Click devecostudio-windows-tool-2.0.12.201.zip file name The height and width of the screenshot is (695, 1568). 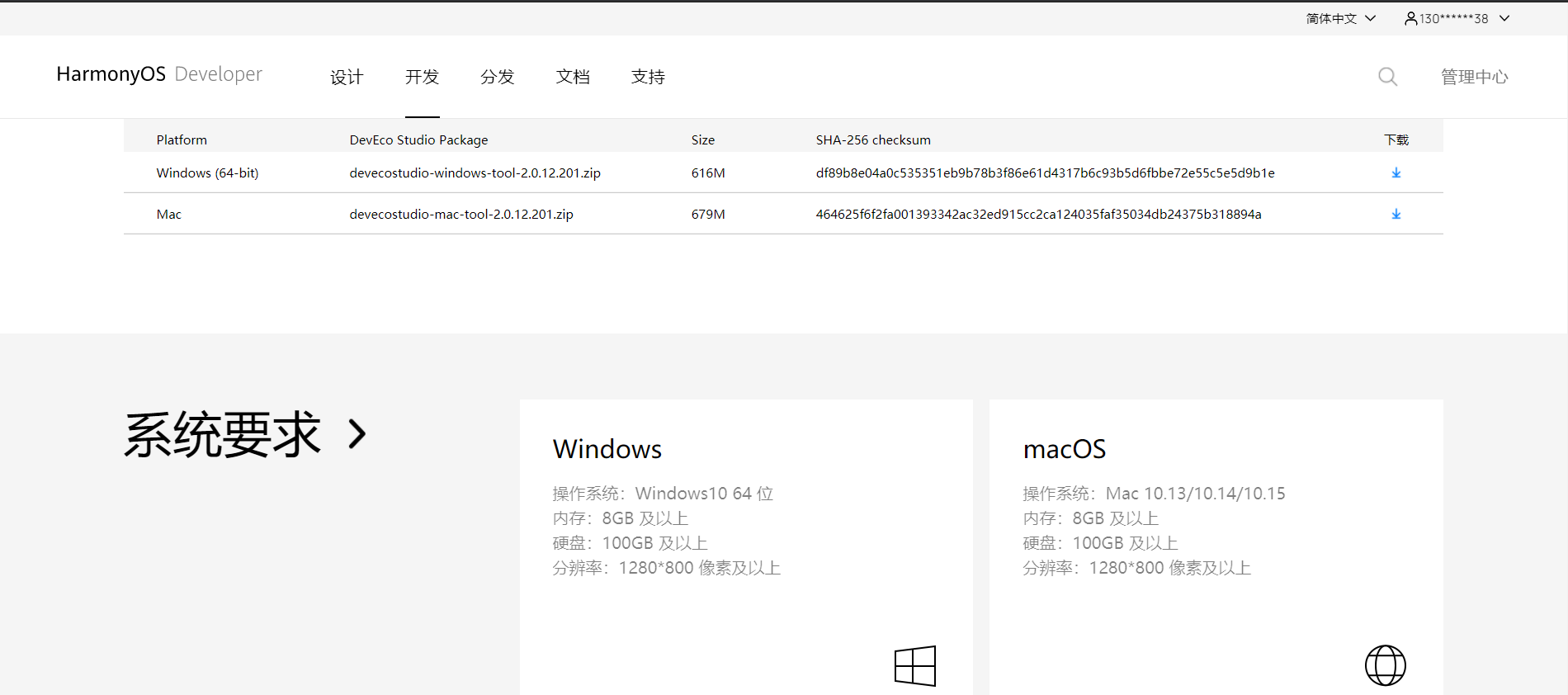(475, 173)
